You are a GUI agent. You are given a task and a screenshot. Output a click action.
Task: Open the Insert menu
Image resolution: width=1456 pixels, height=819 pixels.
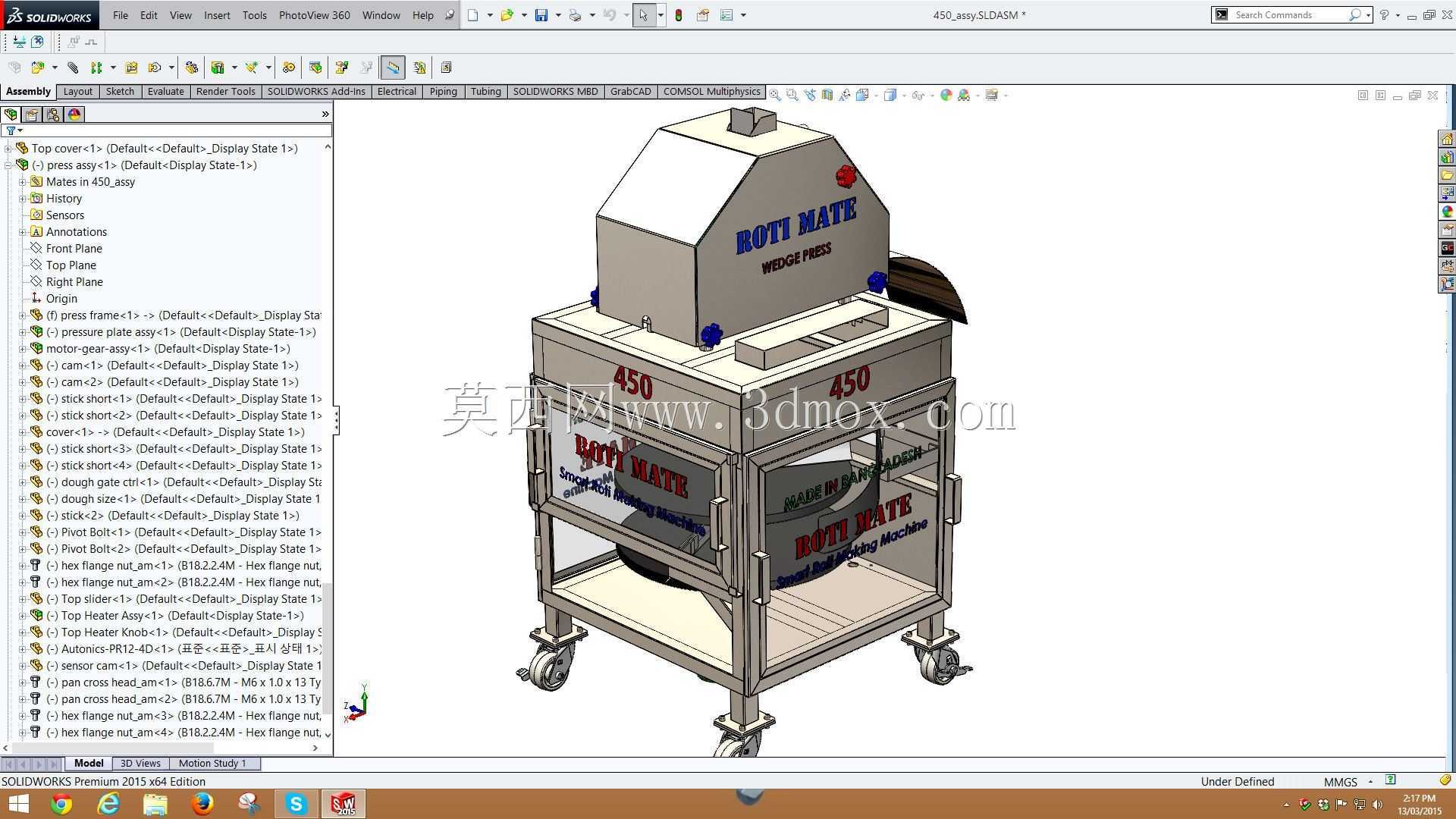pyautogui.click(x=217, y=15)
